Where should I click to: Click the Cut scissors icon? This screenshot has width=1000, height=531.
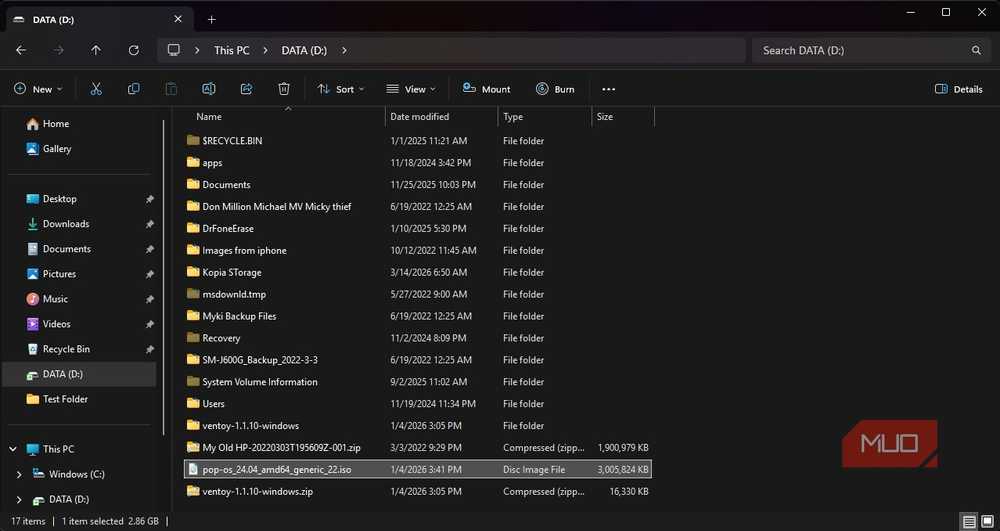96,89
